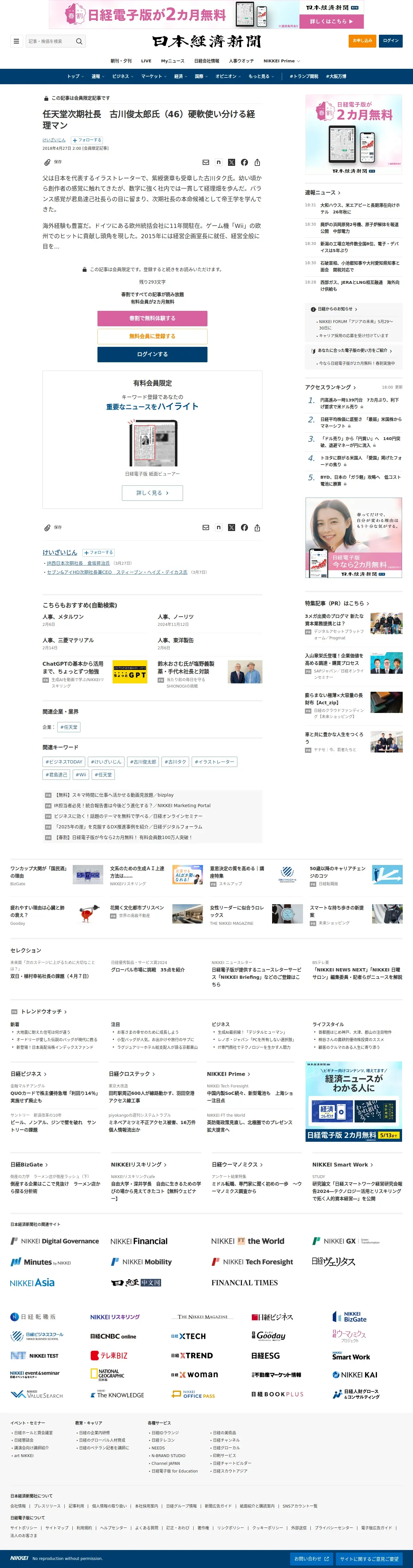Screen dimensions: 413x1568
Task: Open the #トランプ関税 topic tab
Action: pyautogui.click(x=304, y=77)
